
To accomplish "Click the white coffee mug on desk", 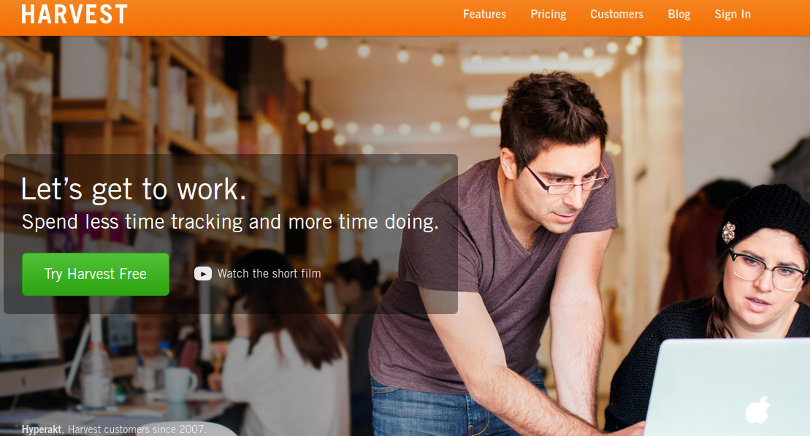I will tap(179, 384).
